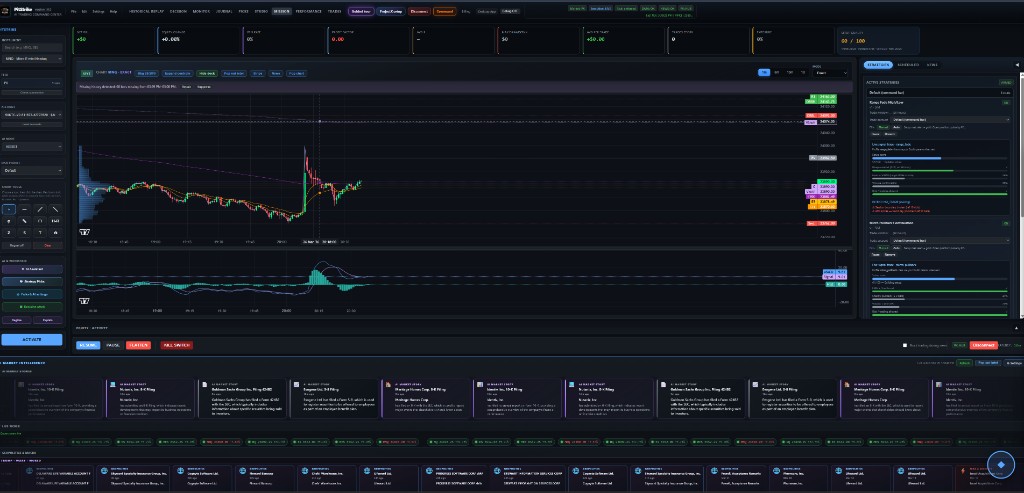Open the Settings menu
This screenshot has width=1024, height=493.
click(x=98, y=12)
